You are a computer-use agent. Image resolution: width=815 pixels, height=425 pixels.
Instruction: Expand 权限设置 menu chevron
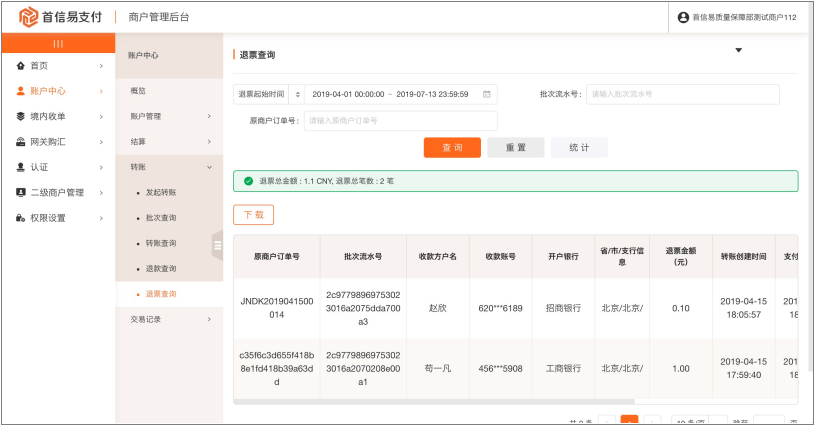coord(101,218)
